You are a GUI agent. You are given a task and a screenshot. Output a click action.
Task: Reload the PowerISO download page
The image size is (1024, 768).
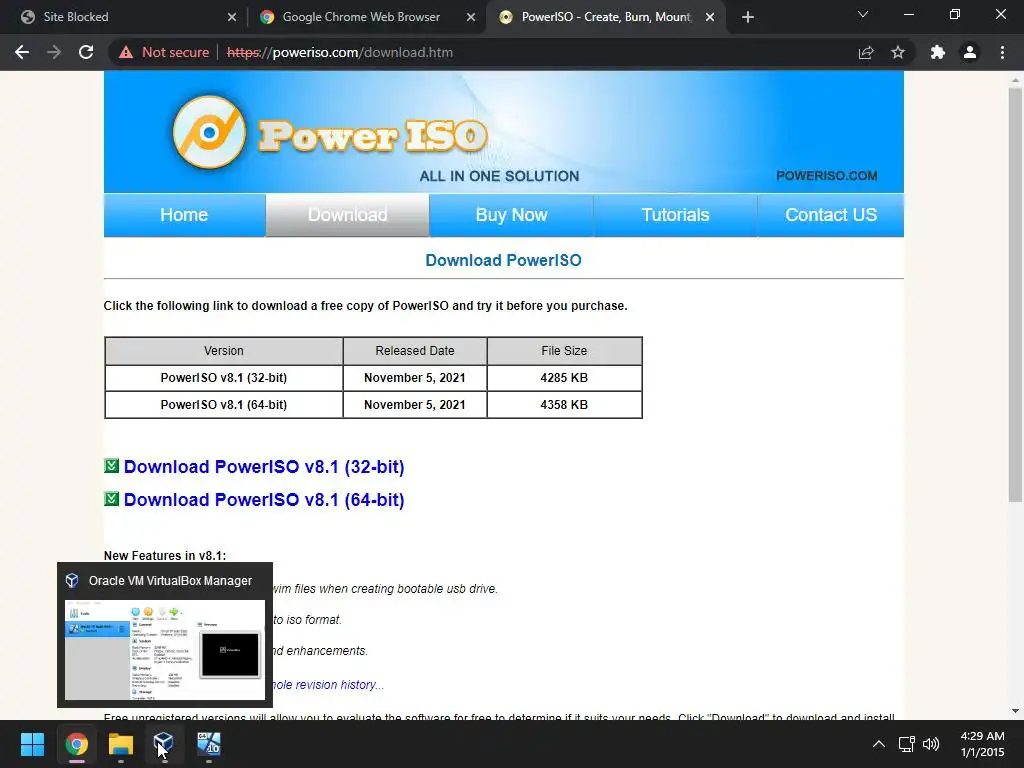pyautogui.click(x=86, y=52)
